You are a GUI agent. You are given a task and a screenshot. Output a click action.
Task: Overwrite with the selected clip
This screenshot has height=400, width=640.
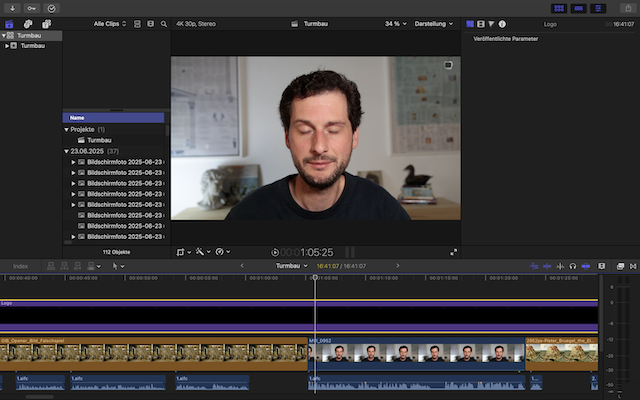click(91, 266)
